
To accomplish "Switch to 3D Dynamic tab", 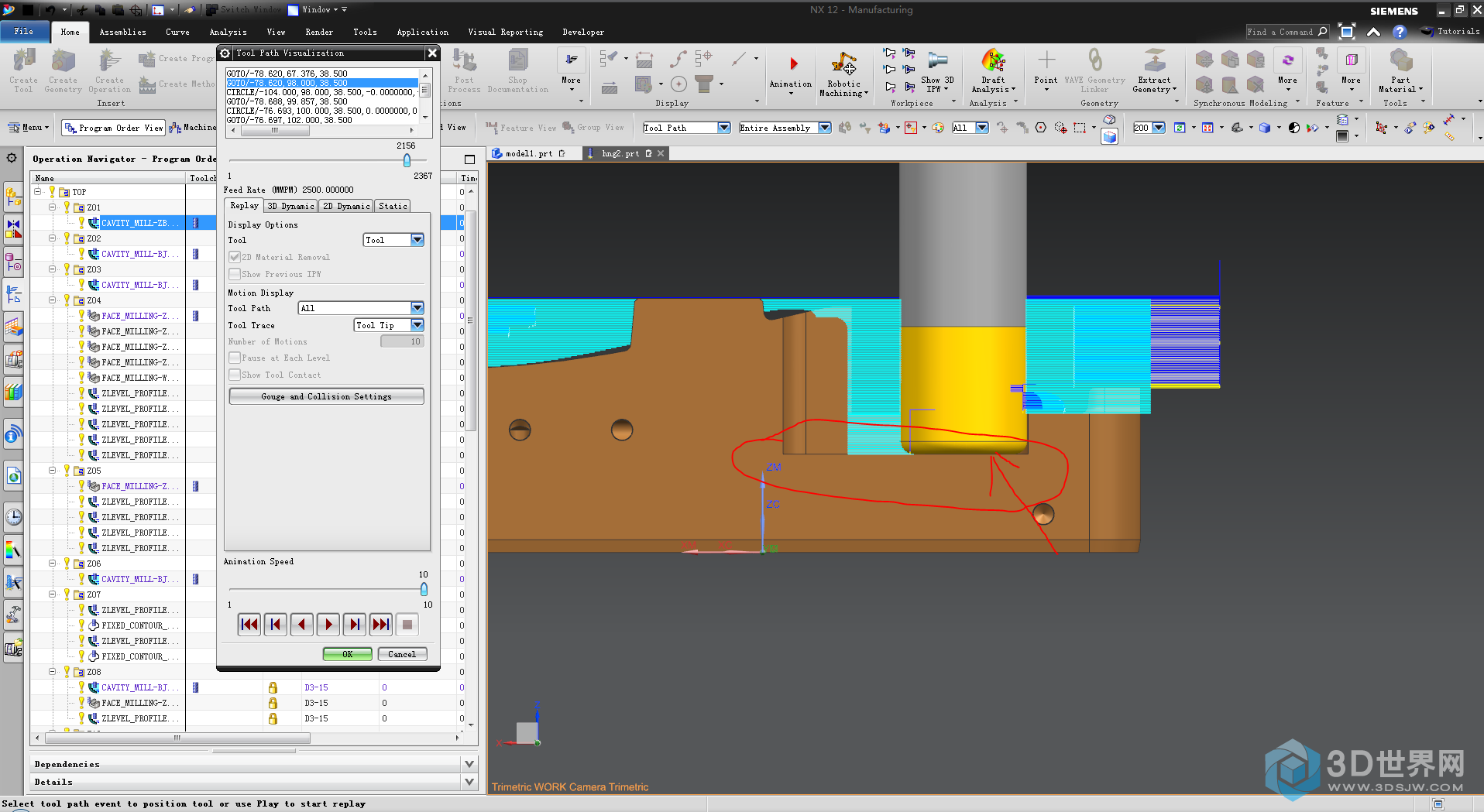I will (x=290, y=206).
